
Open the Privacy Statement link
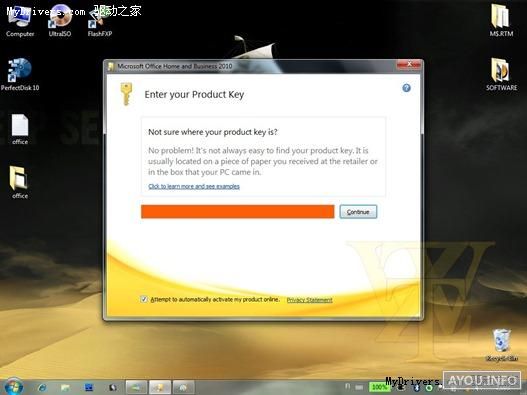pos(309,300)
